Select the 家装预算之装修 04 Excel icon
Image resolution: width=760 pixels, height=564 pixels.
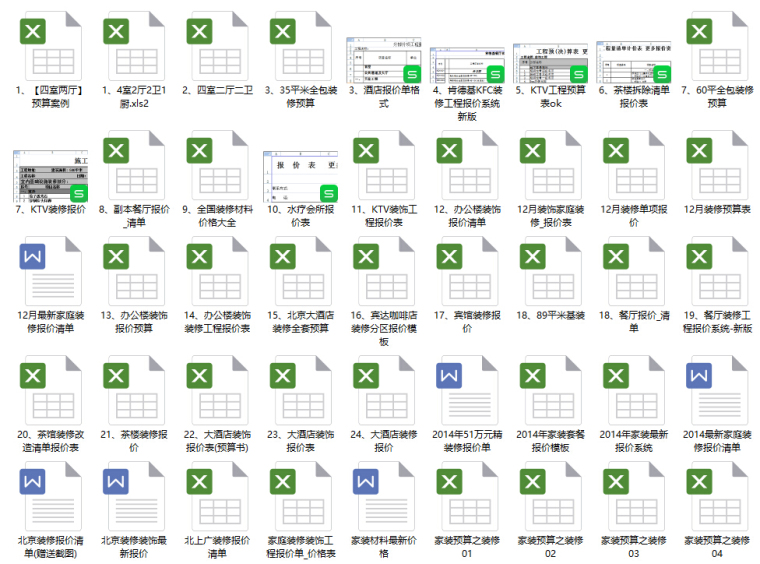tap(717, 497)
